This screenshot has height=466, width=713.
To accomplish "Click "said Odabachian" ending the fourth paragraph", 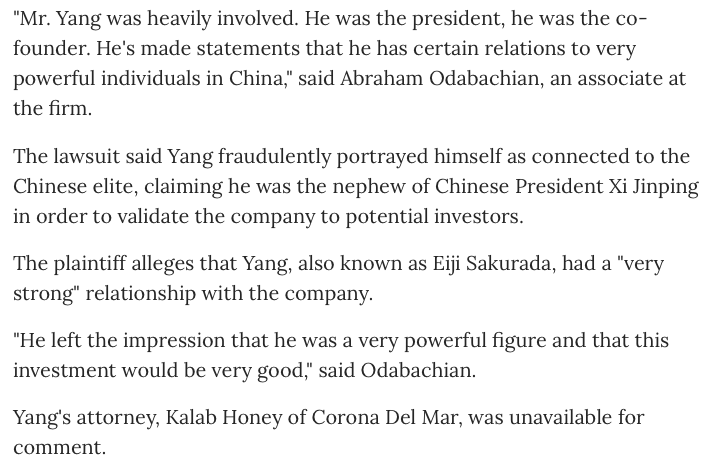I will tap(395, 371).
